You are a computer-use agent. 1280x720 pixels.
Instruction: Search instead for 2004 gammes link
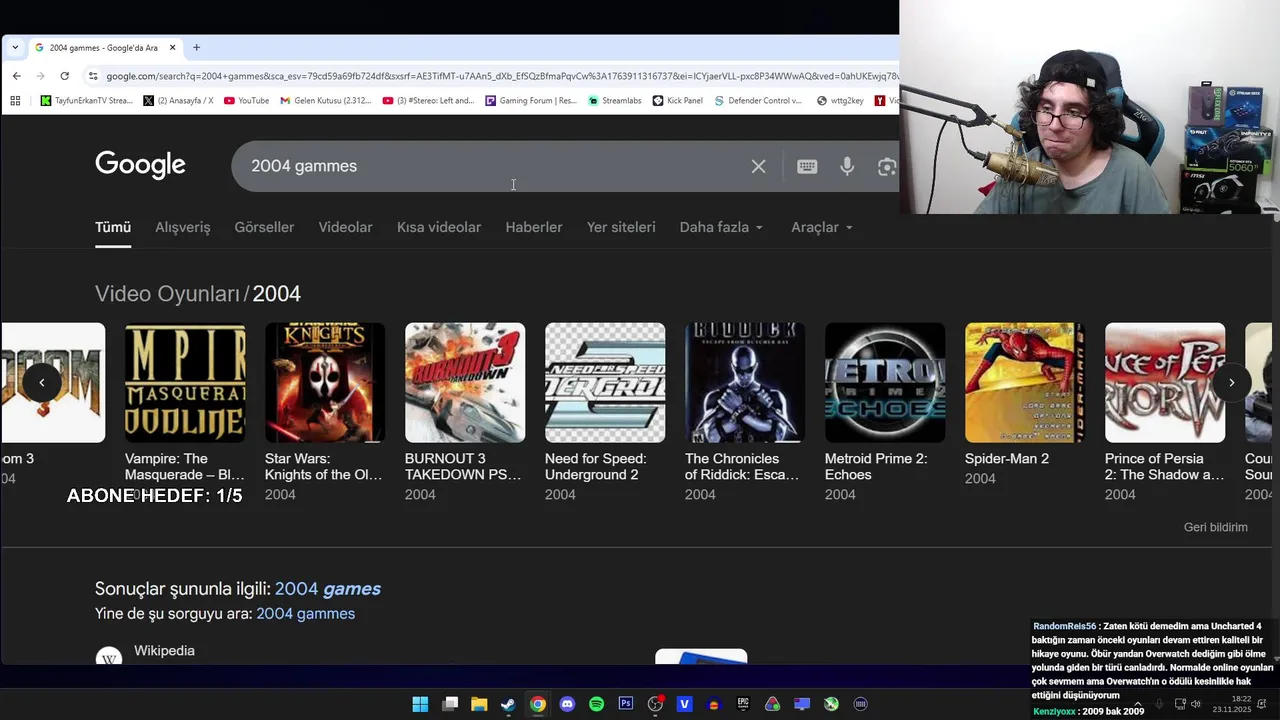pyautogui.click(x=305, y=613)
